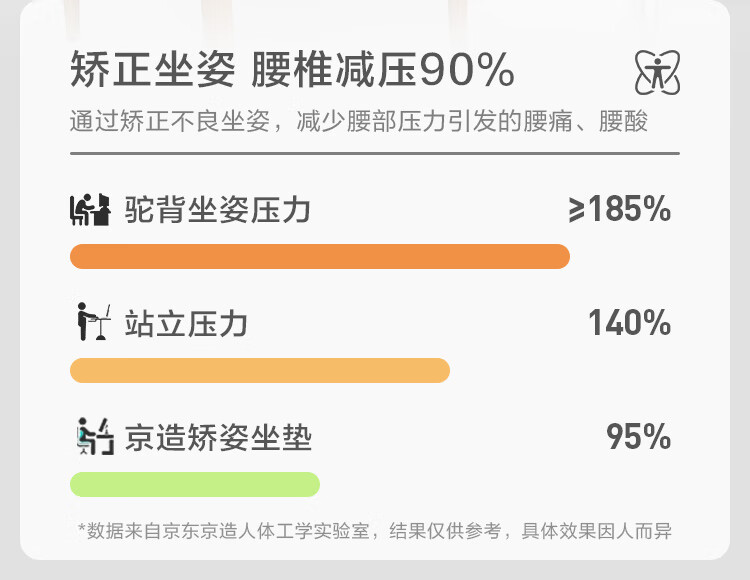This screenshot has height=580, width=750.
Task: Click the 驼背坐姿压力 label
Action: coord(218,210)
